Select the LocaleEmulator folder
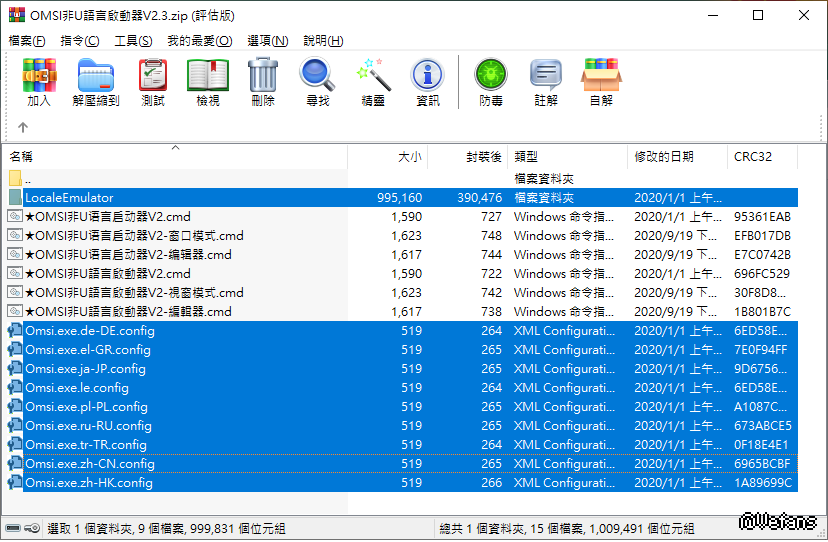The height and width of the screenshot is (542, 828). 69,198
